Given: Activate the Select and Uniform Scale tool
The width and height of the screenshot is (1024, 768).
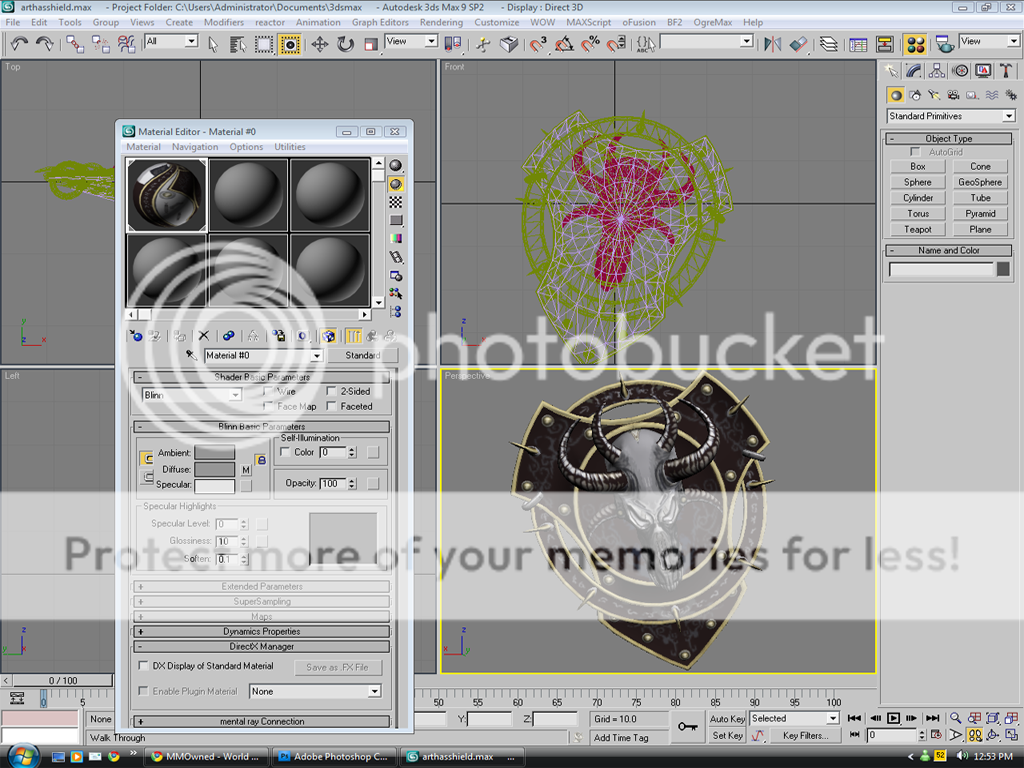Looking at the screenshot, I should (370, 44).
